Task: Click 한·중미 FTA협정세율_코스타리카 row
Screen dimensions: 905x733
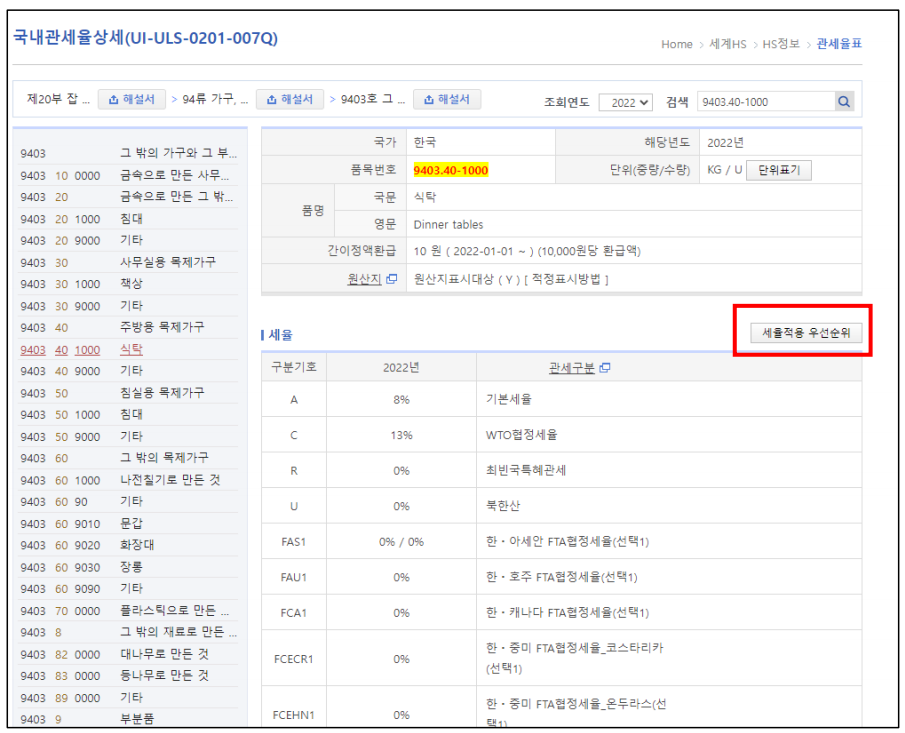Action: click(x=562, y=659)
